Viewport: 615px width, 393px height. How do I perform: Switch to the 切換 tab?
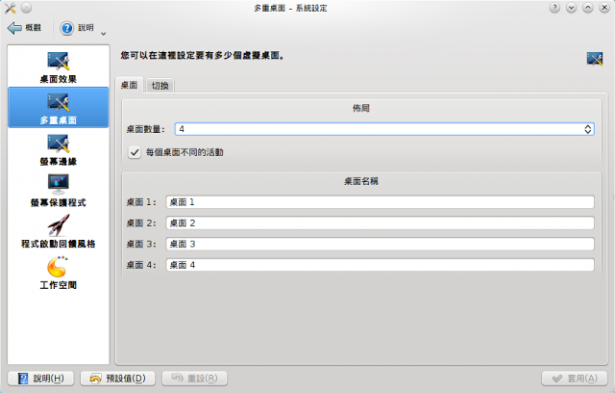point(160,86)
